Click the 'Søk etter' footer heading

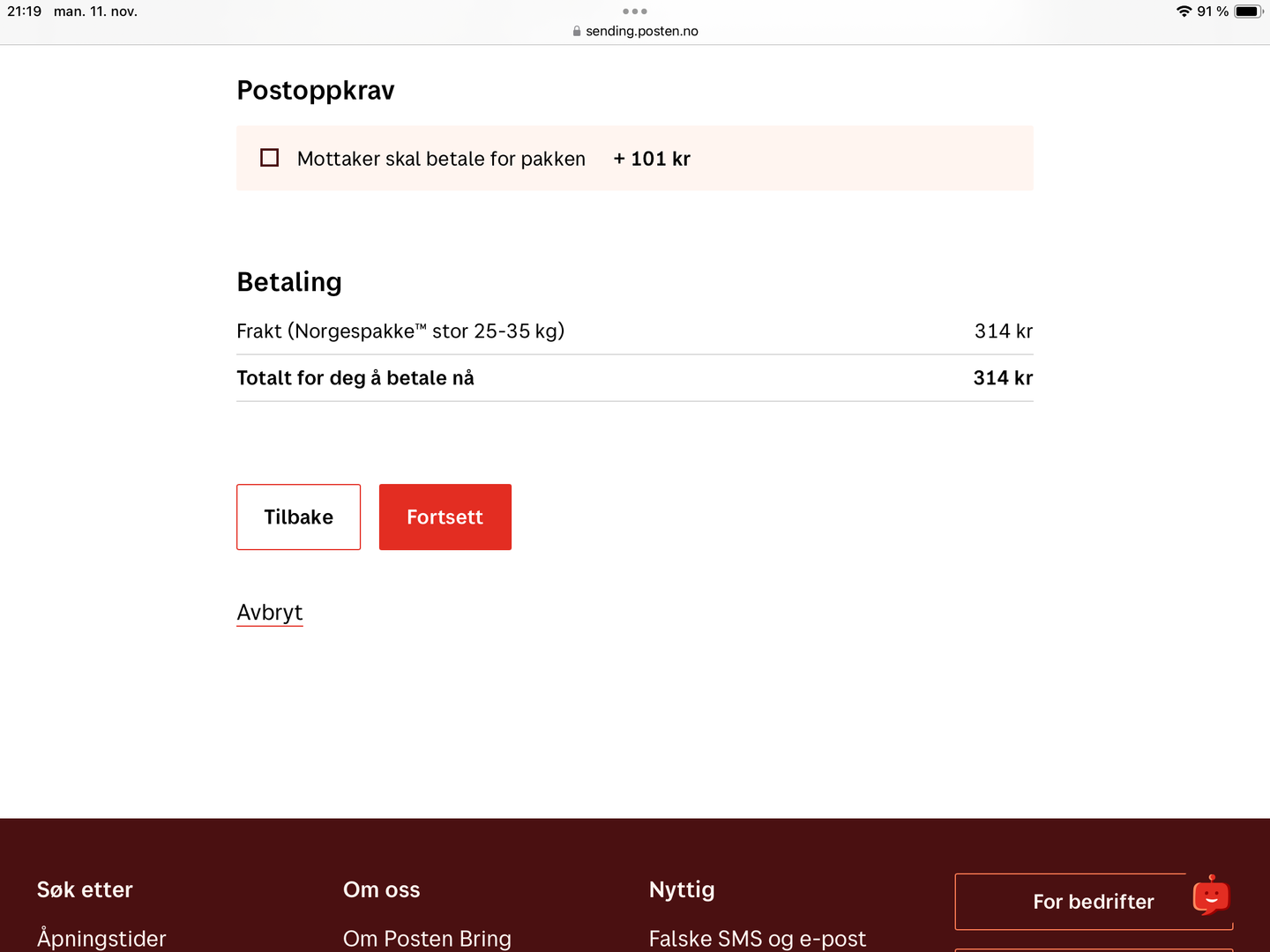pyautogui.click(x=85, y=890)
